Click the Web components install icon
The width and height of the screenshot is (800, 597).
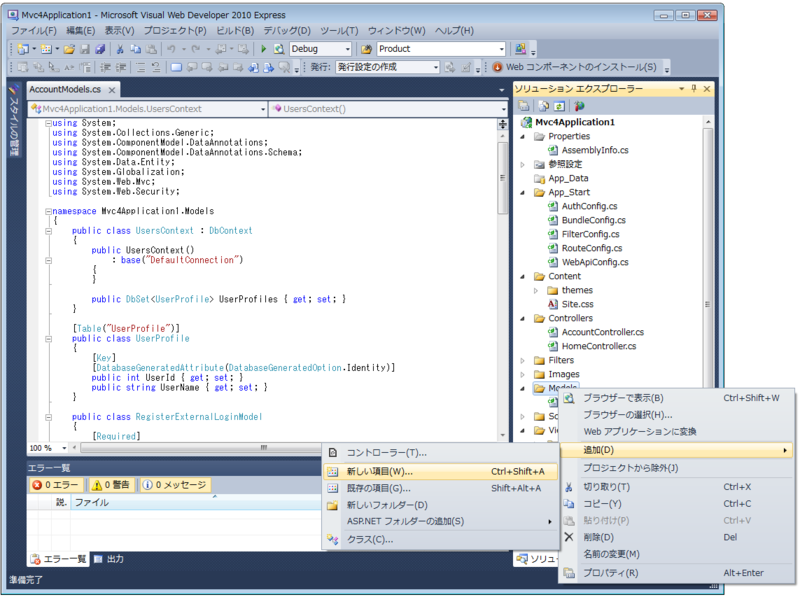(497, 67)
